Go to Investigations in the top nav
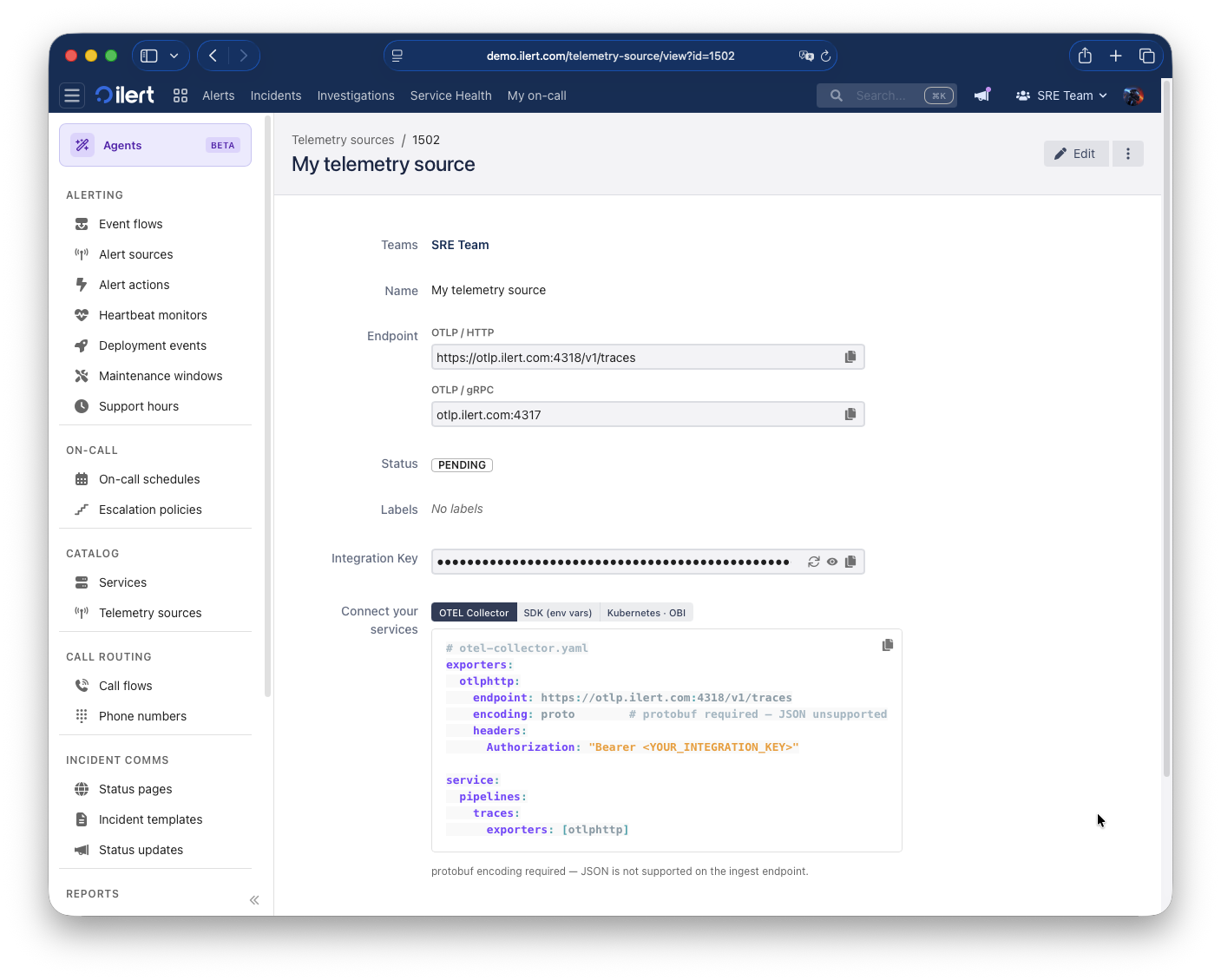This screenshot has width=1221, height=980. pos(356,95)
